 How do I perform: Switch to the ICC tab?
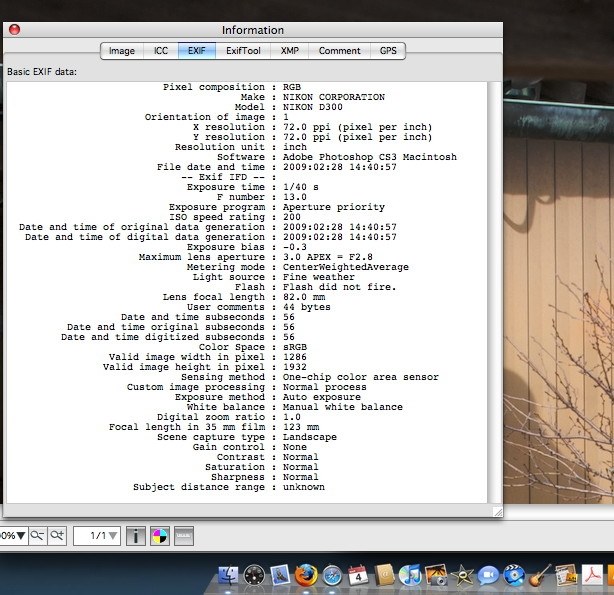pos(161,51)
